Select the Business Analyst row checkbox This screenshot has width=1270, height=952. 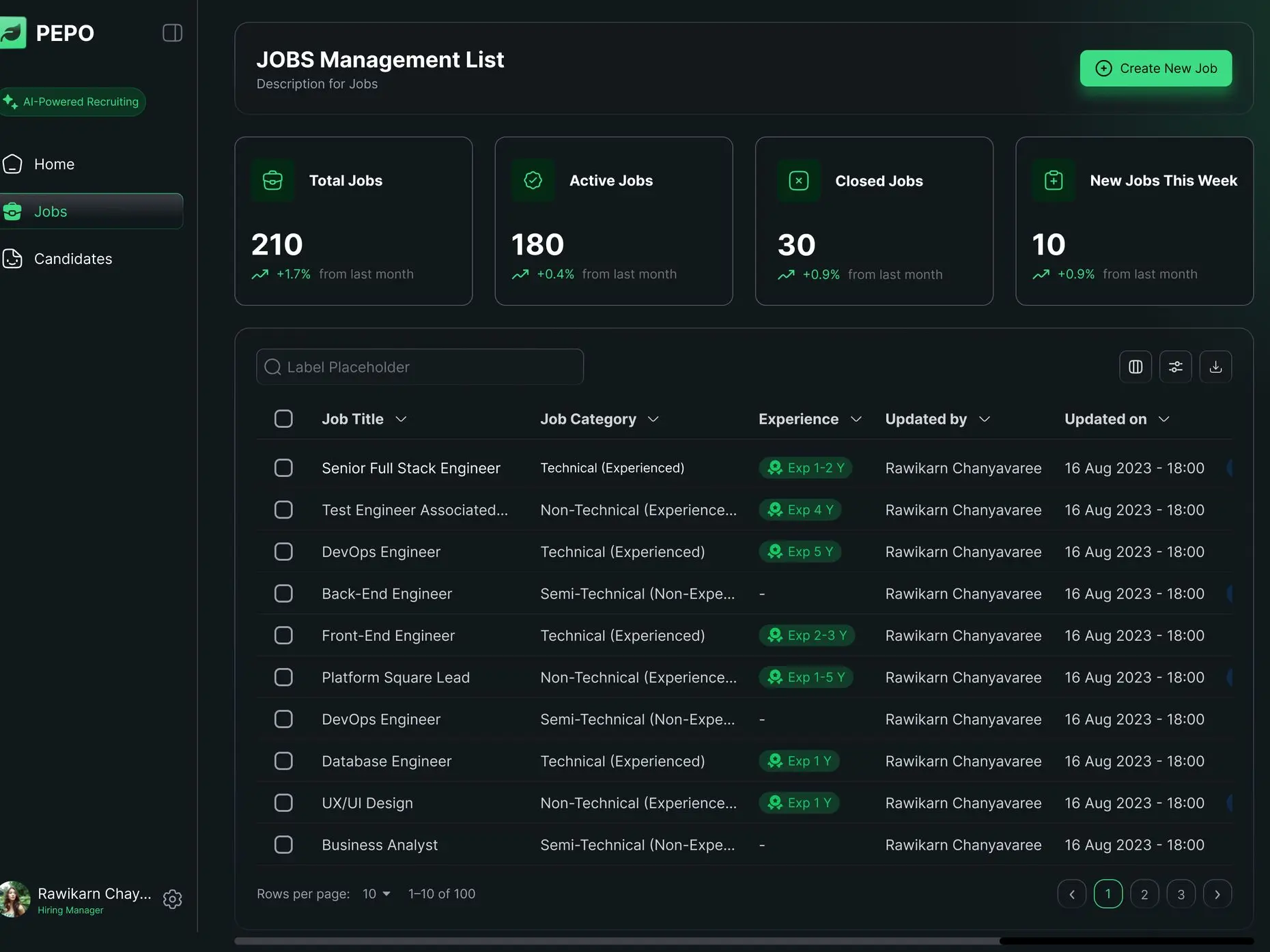click(x=283, y=845)
